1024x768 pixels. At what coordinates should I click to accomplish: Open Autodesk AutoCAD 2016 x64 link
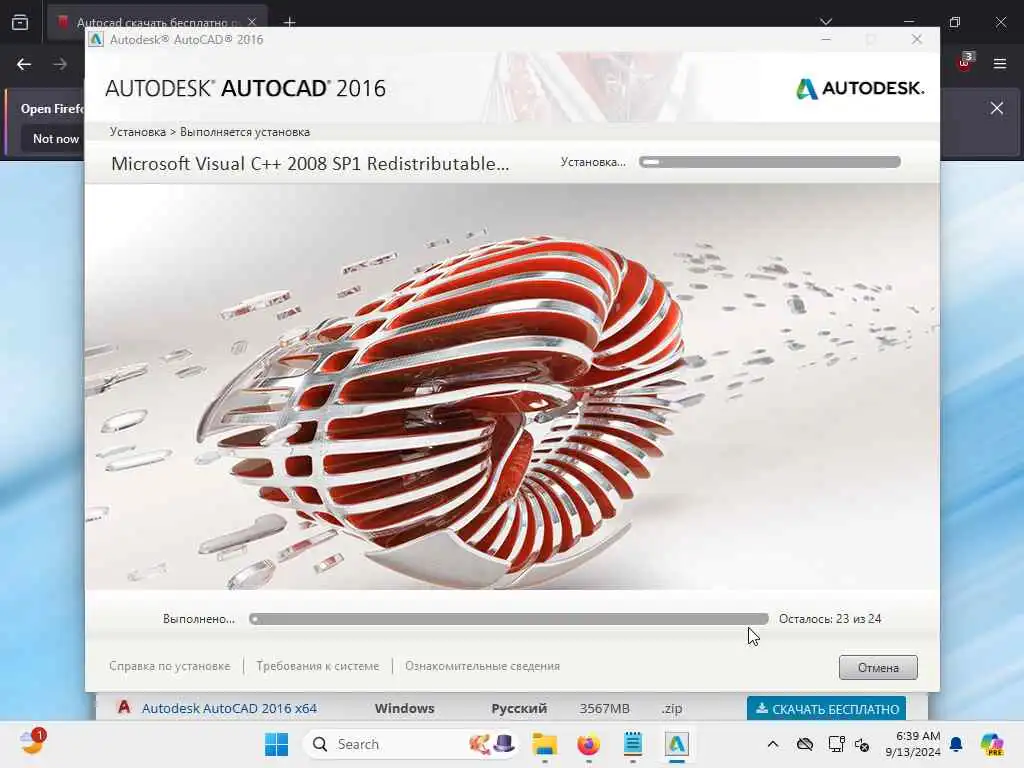click(x=229, y=709)
